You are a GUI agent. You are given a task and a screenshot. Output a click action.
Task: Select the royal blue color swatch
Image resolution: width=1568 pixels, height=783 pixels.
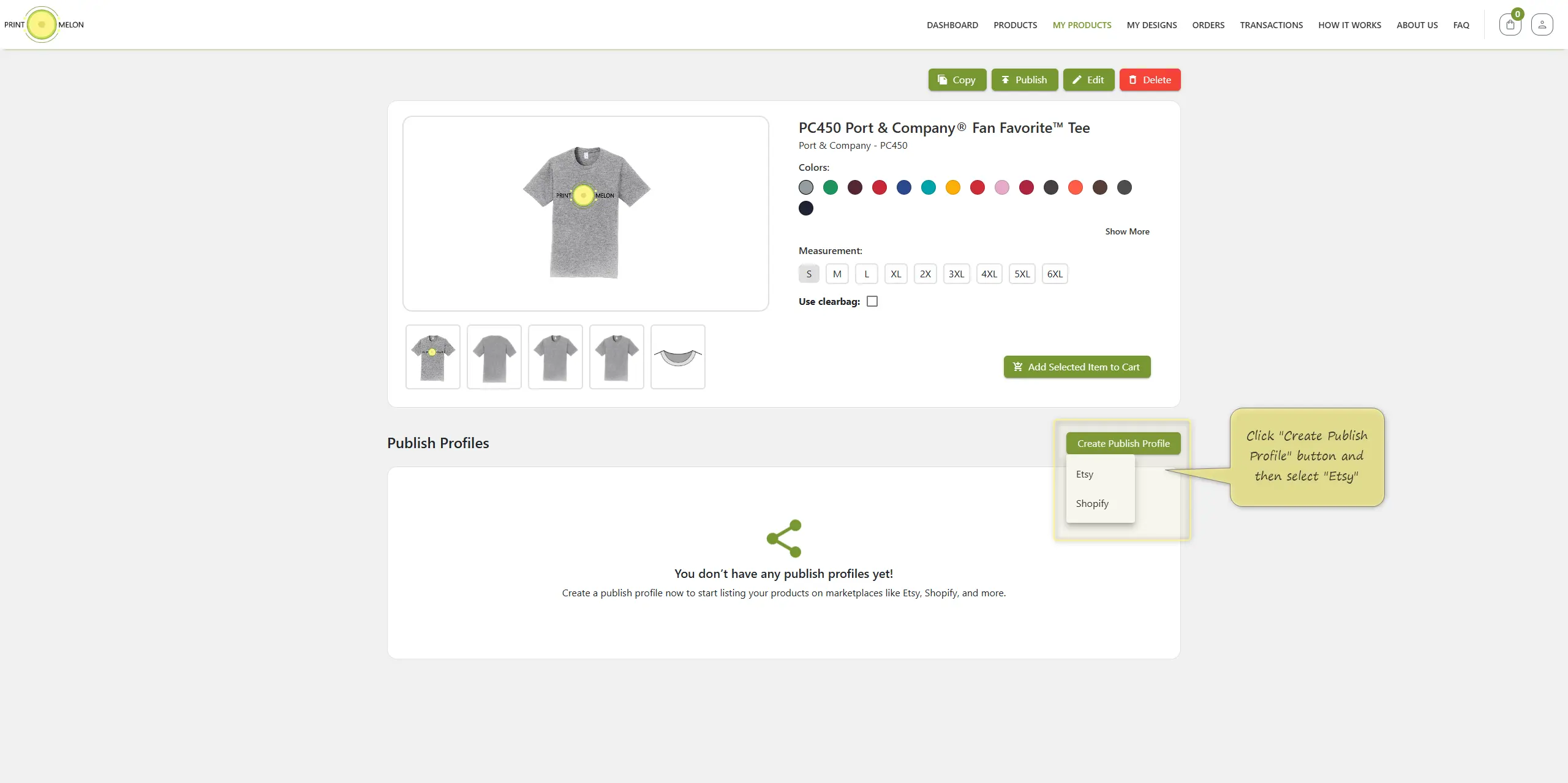pyautogui.click(x=903, y=187)
